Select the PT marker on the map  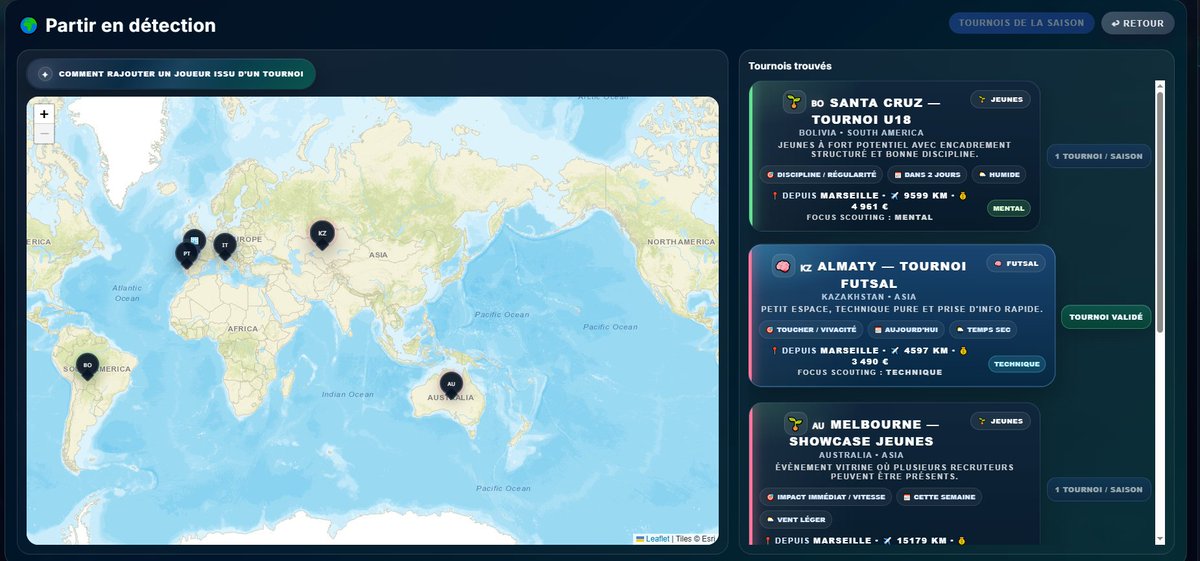coord(187,256)
